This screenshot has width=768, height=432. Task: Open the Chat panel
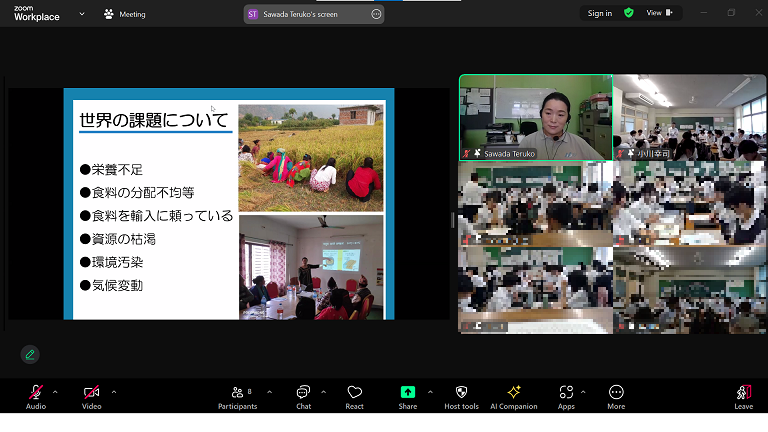pyautogui.click(x=304, y=397)
